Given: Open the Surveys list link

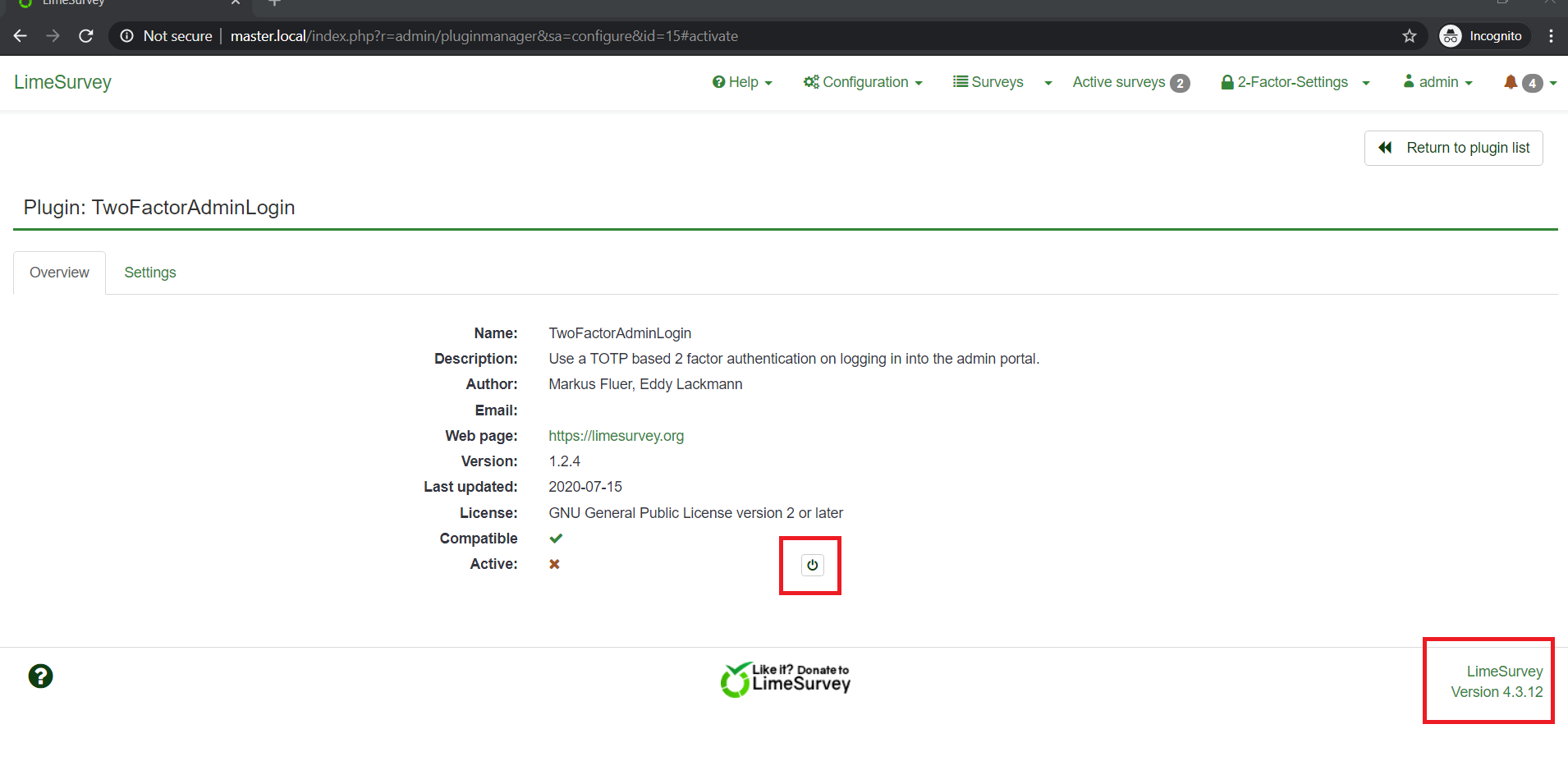Looking at the screenshot, I should [x=988, y=82].
